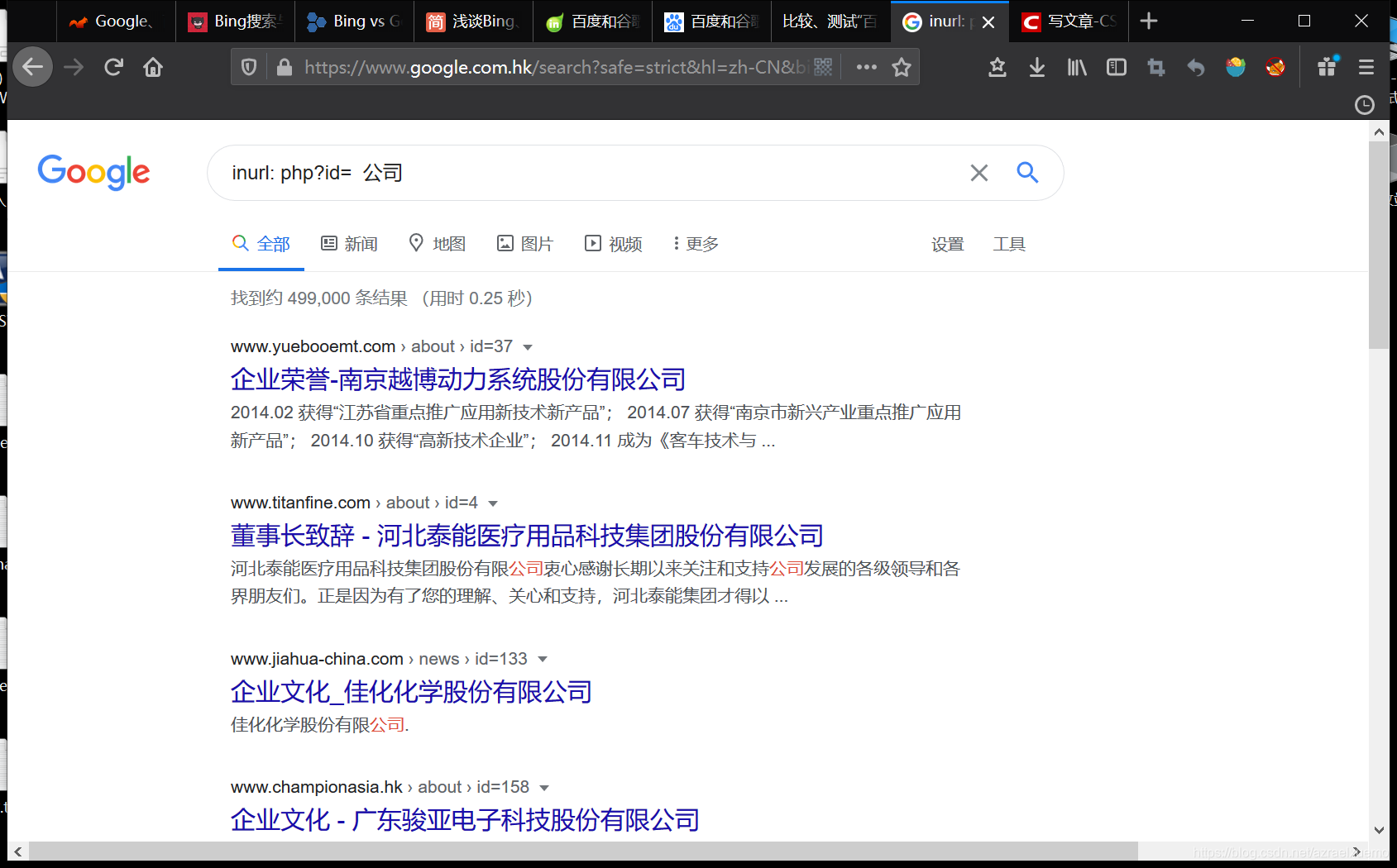Expand dropdown next to championasia.hk id=158
Image resolution: width=1397 pixels, height=868 pixels.
pos(544,788)
